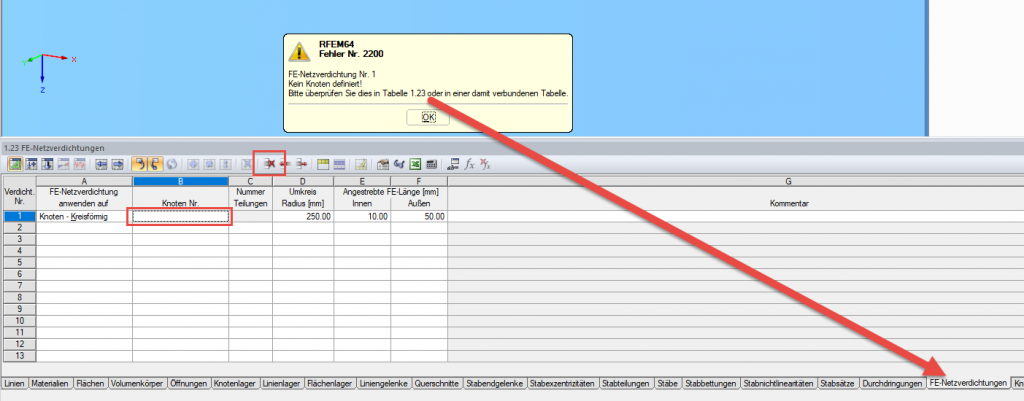Open the Querschnitte tab
Viewport: 1024px width, 401px height.
pyautogui.click(x=437, y=383)
